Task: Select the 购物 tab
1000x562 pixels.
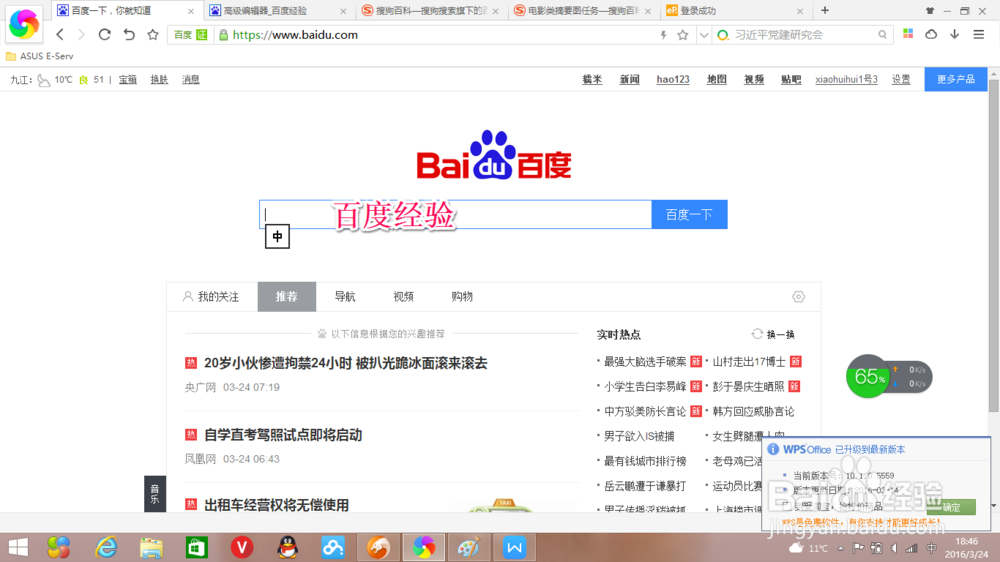Action: (462, 297)
